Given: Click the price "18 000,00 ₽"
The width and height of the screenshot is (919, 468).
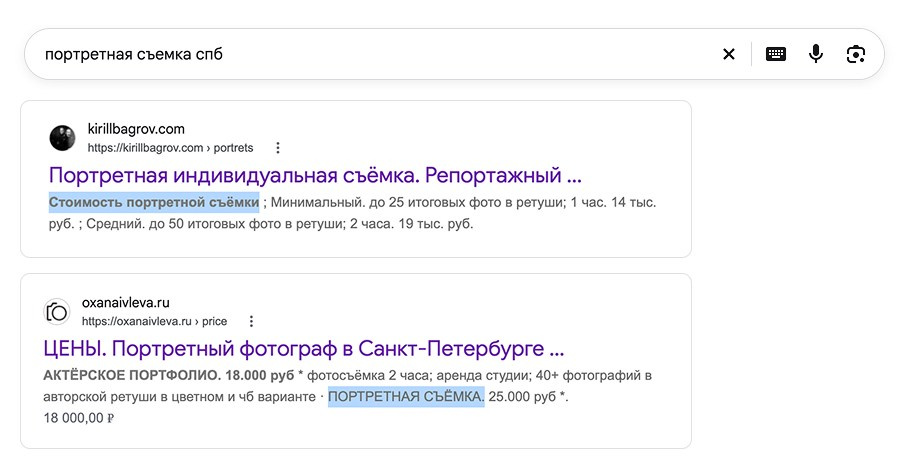Looking at the screenshot, I should (79, 418).
